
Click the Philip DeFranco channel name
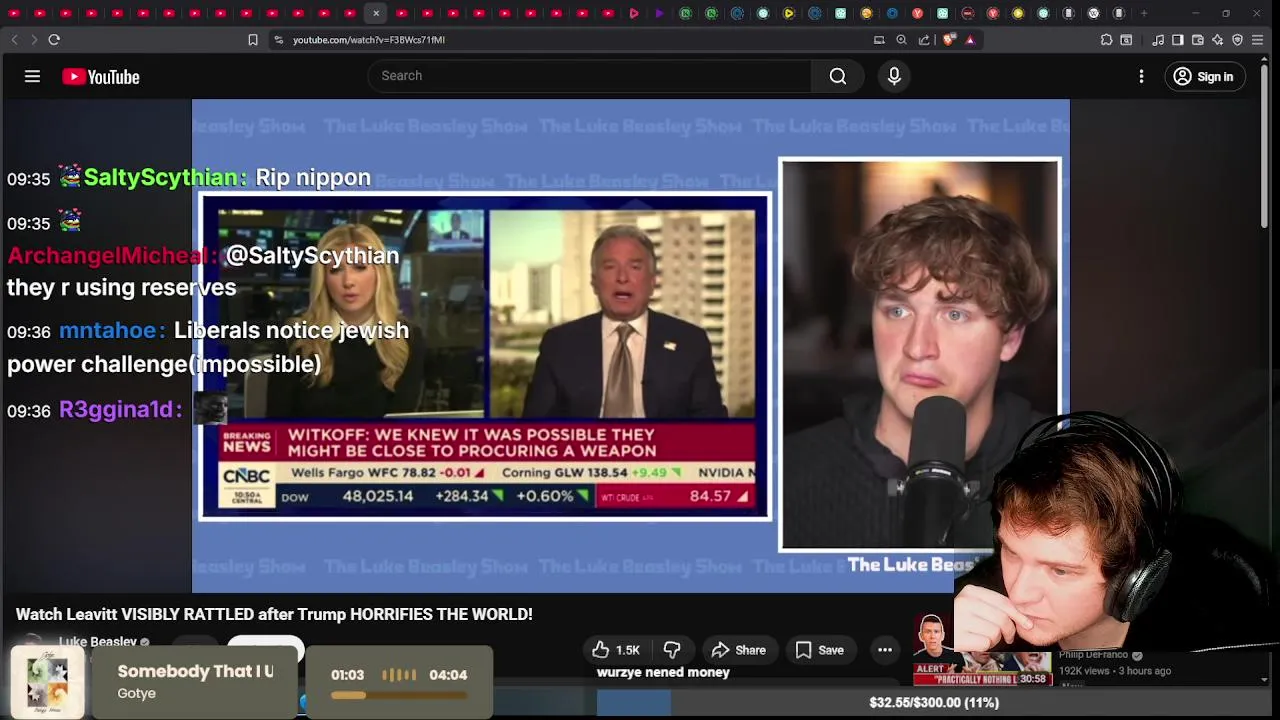tap(1092, 655)
